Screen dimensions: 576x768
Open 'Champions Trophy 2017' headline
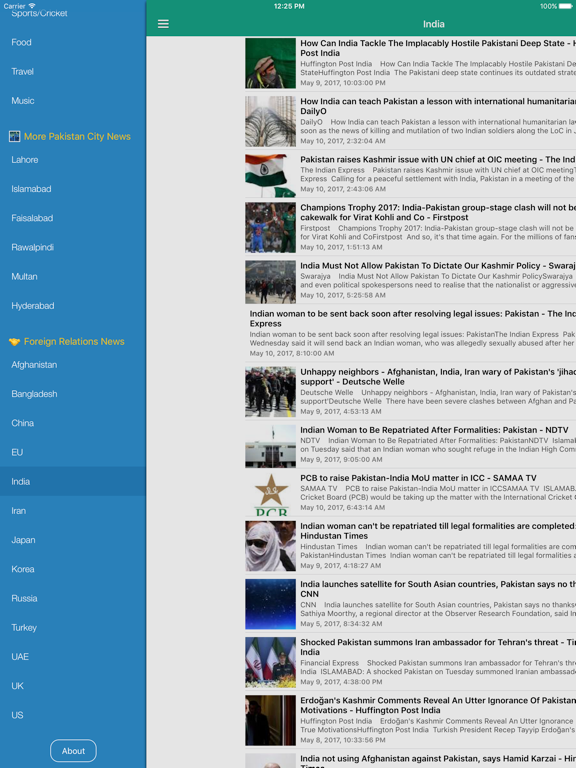438,213
